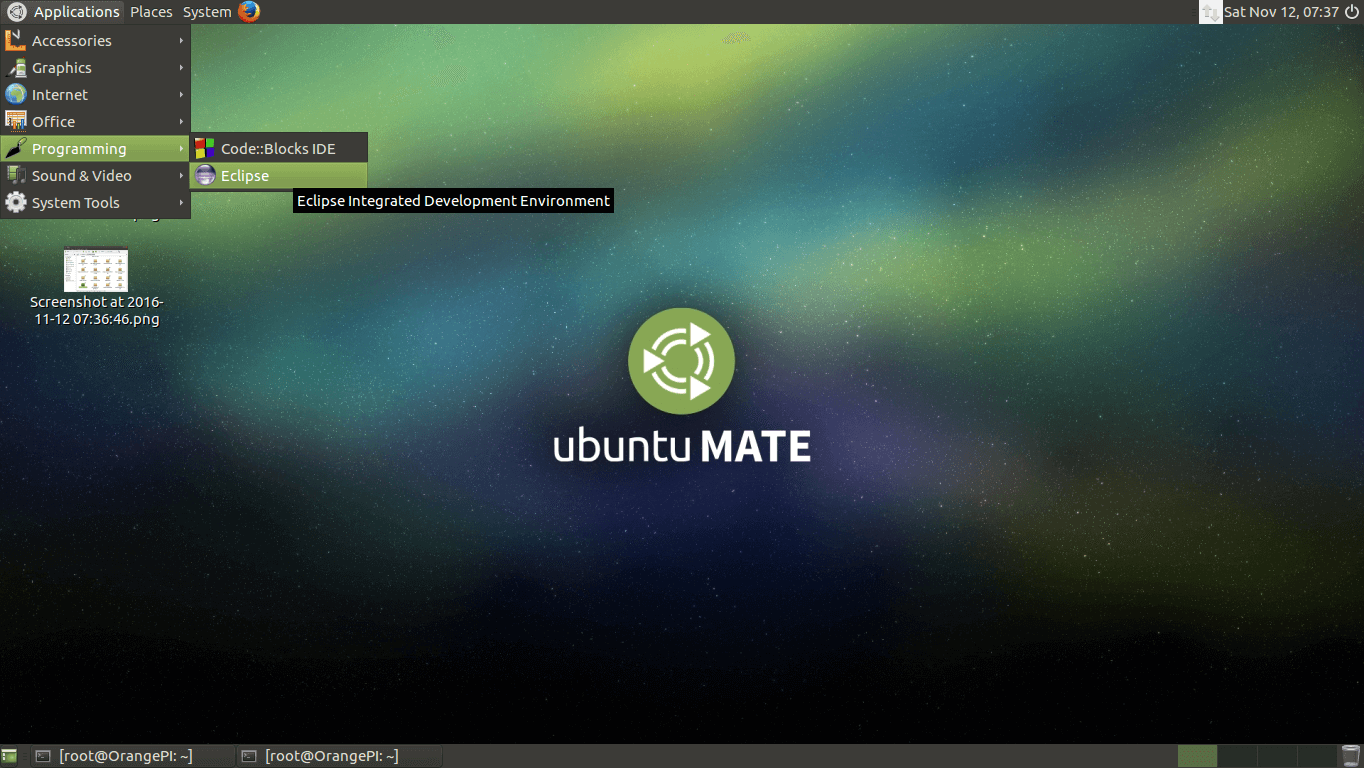The image size is (1364, 768).
Task: Click the Eclipse sphere icon
Action: (x=205, y=176)
